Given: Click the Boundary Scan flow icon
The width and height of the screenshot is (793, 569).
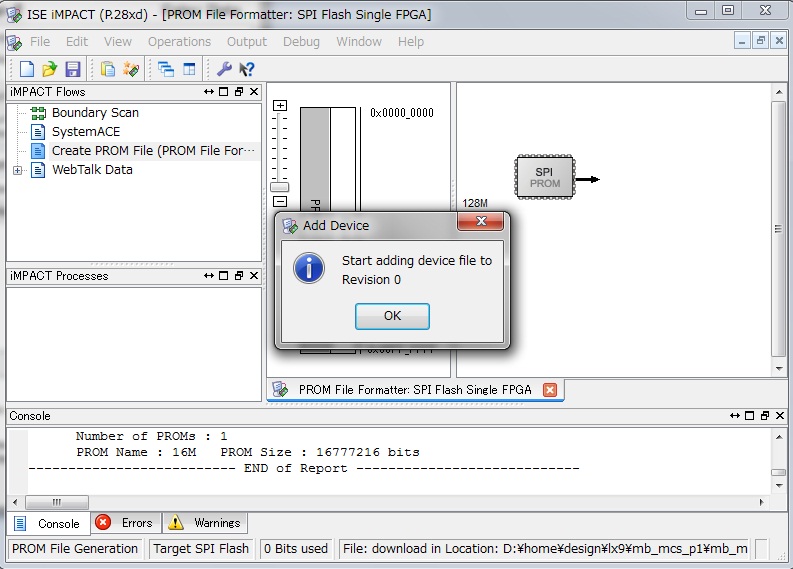Looking at the screenshot, I should (x=38, y=113).
